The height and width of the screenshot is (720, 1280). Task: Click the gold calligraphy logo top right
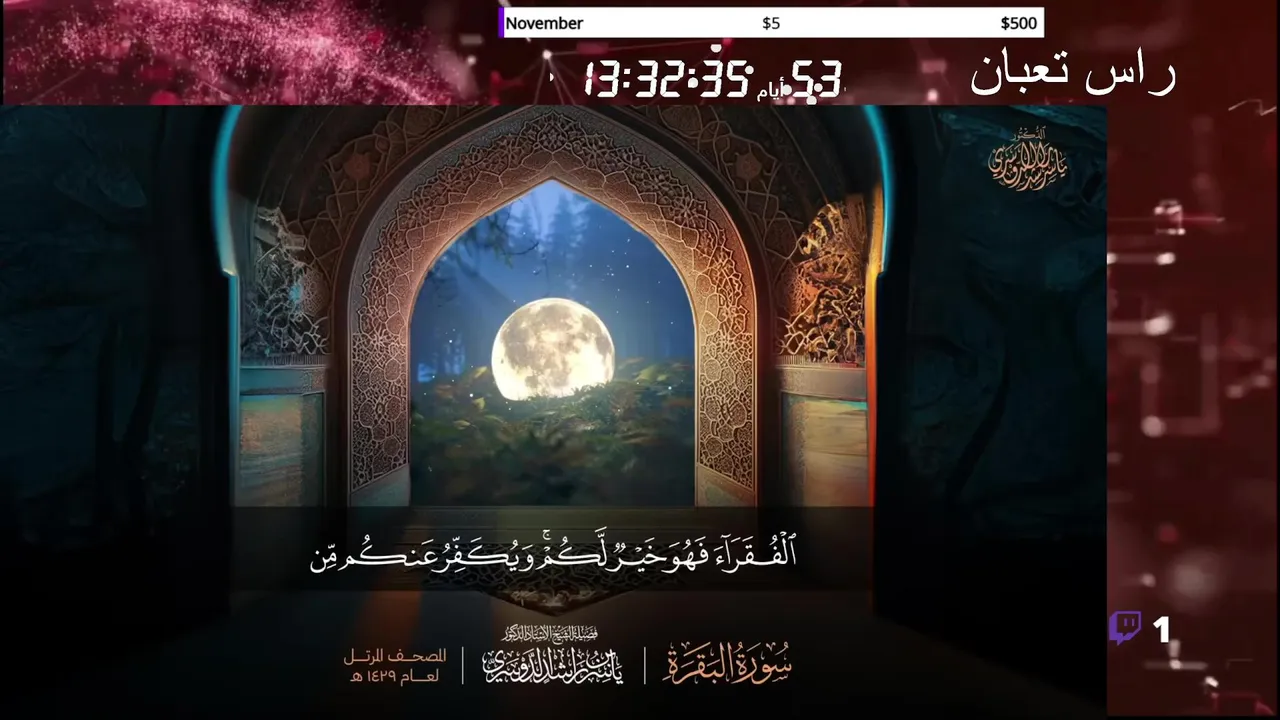tap(1028, 160)
